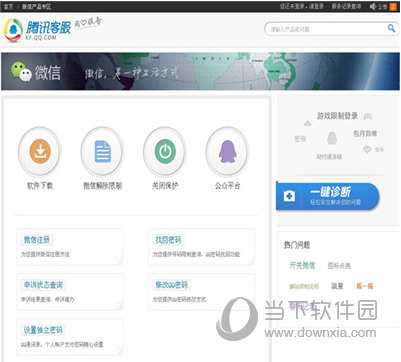Click the orange notification count badge

(x=393, y=6)
